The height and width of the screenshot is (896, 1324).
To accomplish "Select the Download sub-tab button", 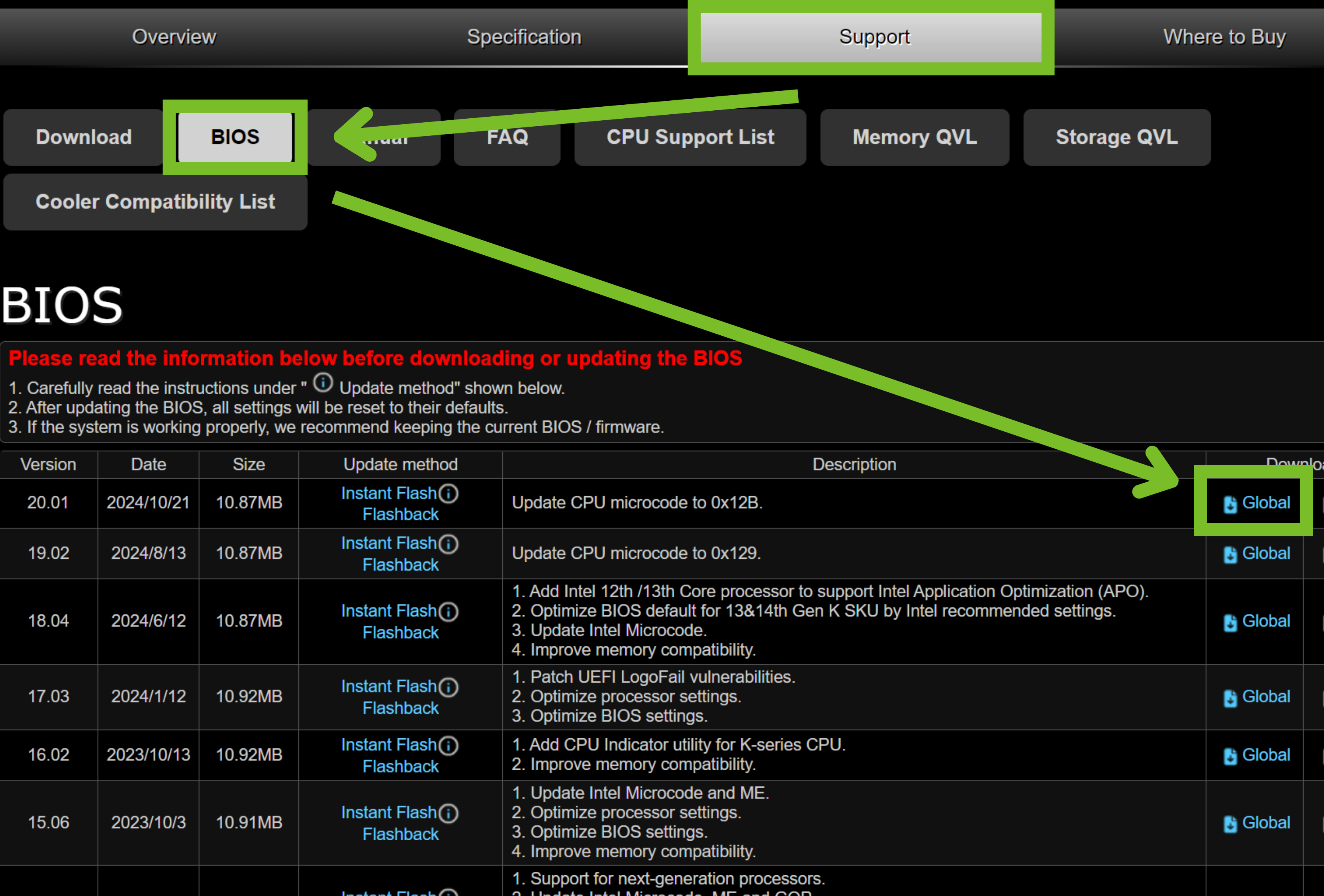I will 84,137.
